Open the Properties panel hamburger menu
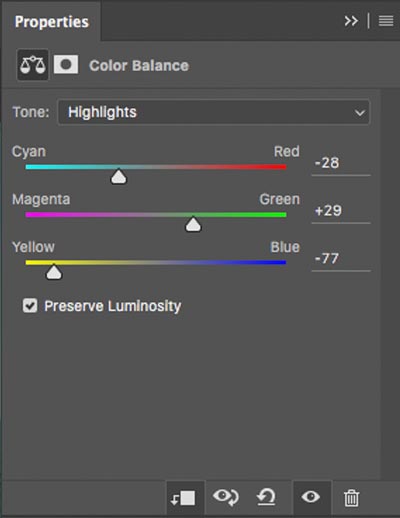 tap(386, 21)
